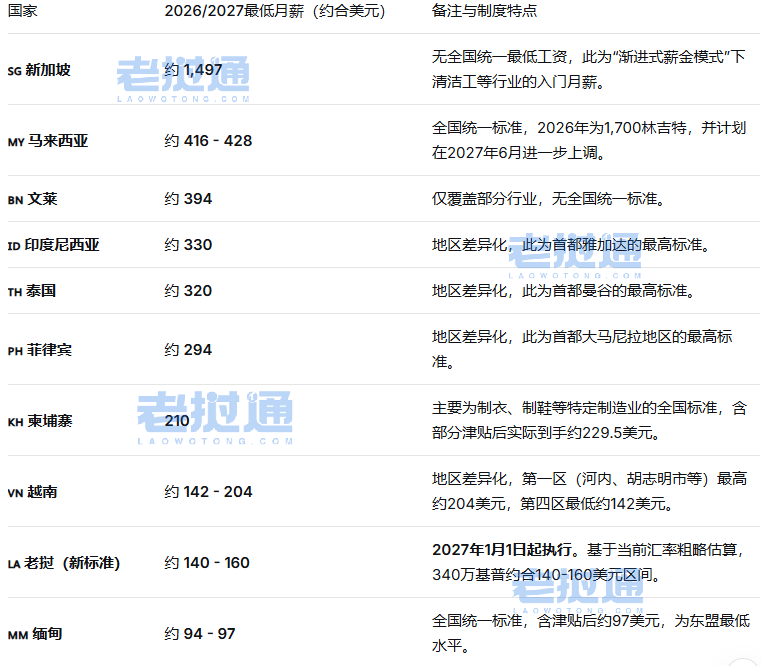Screen dimensions: 761x666
Task: Click the 国家 column header
Action: coord(22,11)
